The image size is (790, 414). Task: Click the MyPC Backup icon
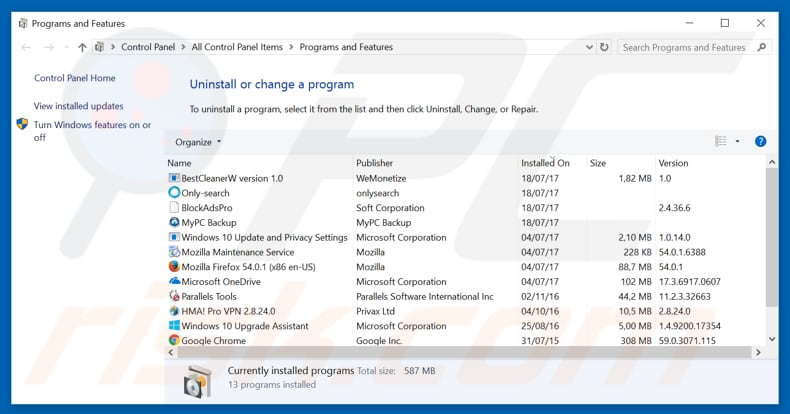pos(174,222)
